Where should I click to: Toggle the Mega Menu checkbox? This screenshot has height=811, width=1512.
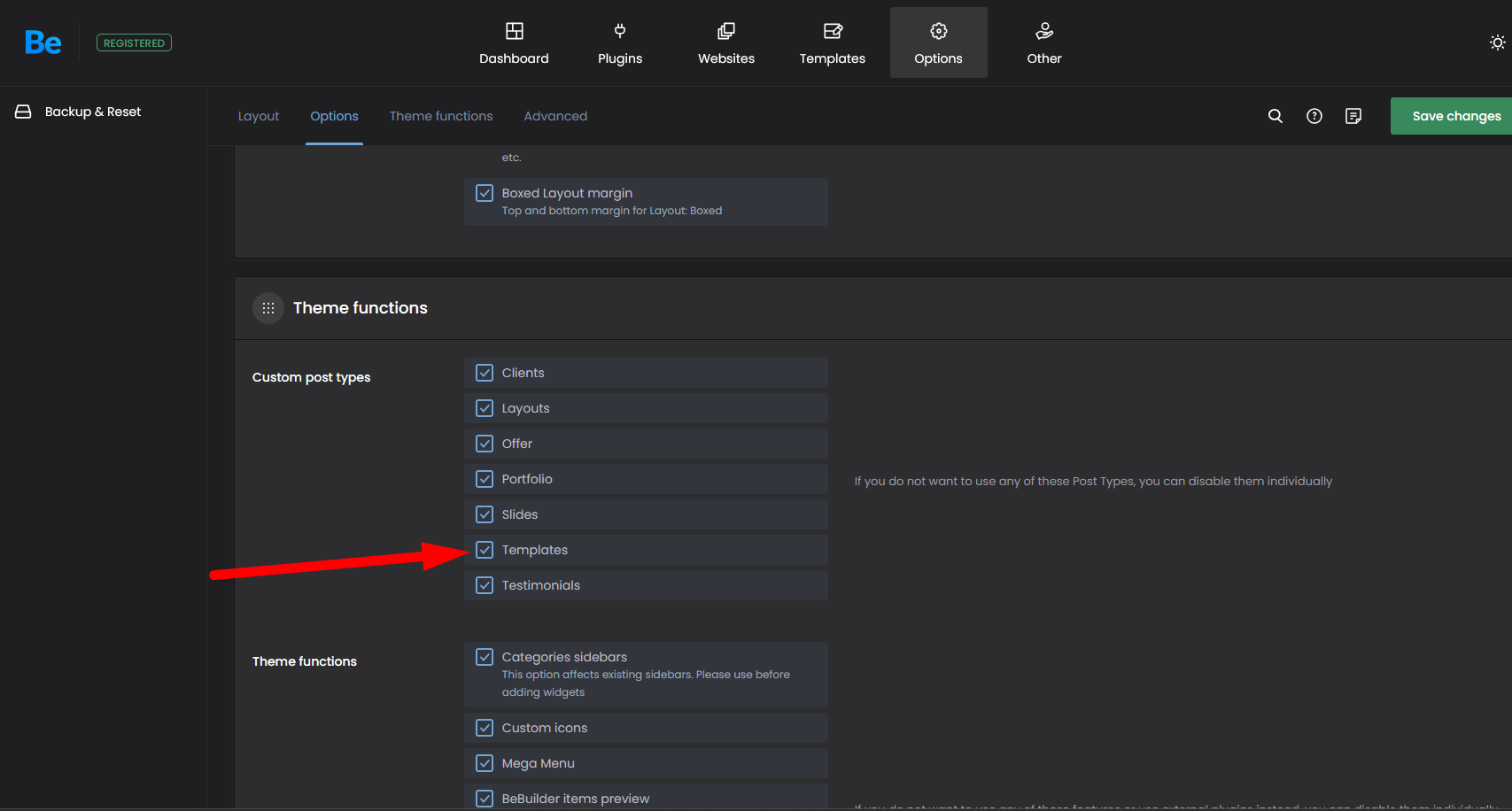point(485,763)
